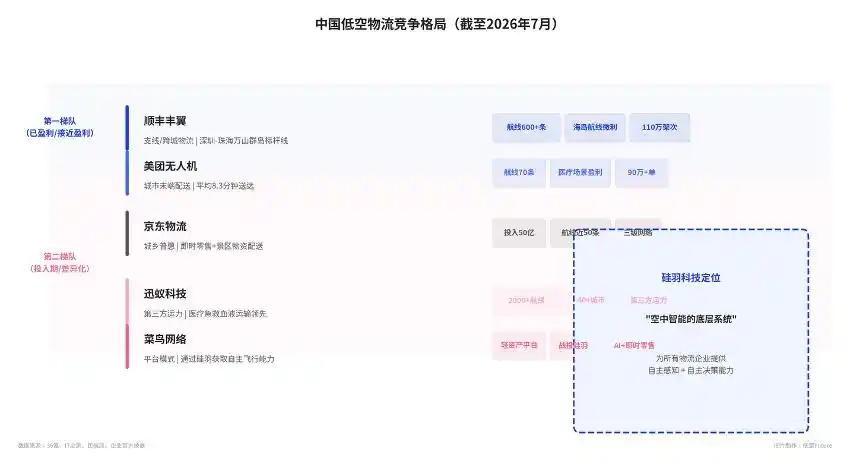The height and width of the screenshot is (468, 850).
Task: Click the 医疗场景盈利 tag
Action: (580, 172)
